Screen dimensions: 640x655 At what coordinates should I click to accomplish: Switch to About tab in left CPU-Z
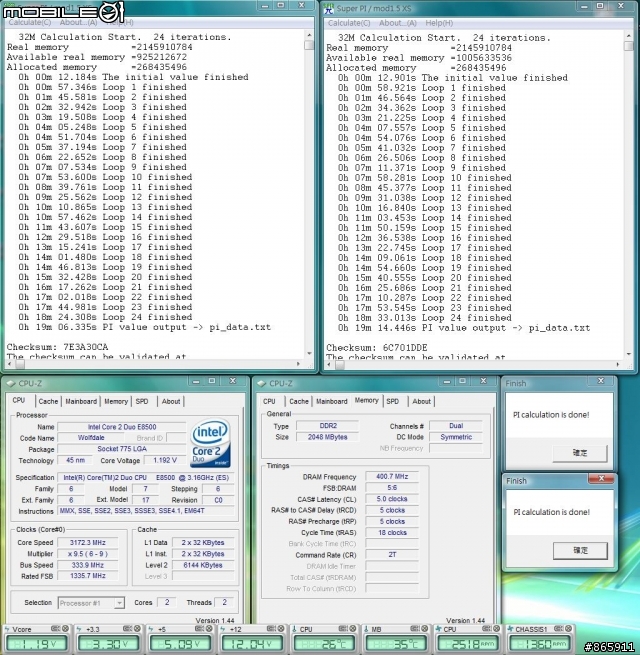(171, 401)
